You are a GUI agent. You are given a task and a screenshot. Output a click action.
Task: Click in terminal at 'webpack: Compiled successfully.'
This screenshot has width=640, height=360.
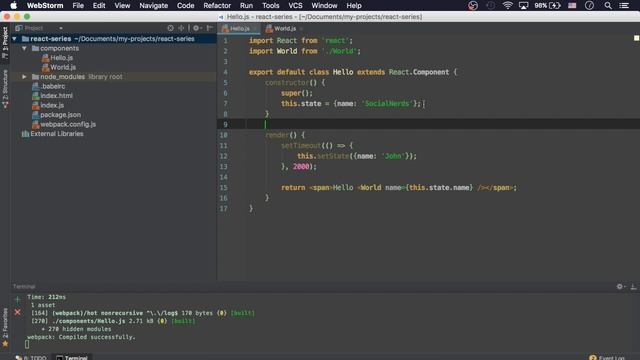pos(81,337)
